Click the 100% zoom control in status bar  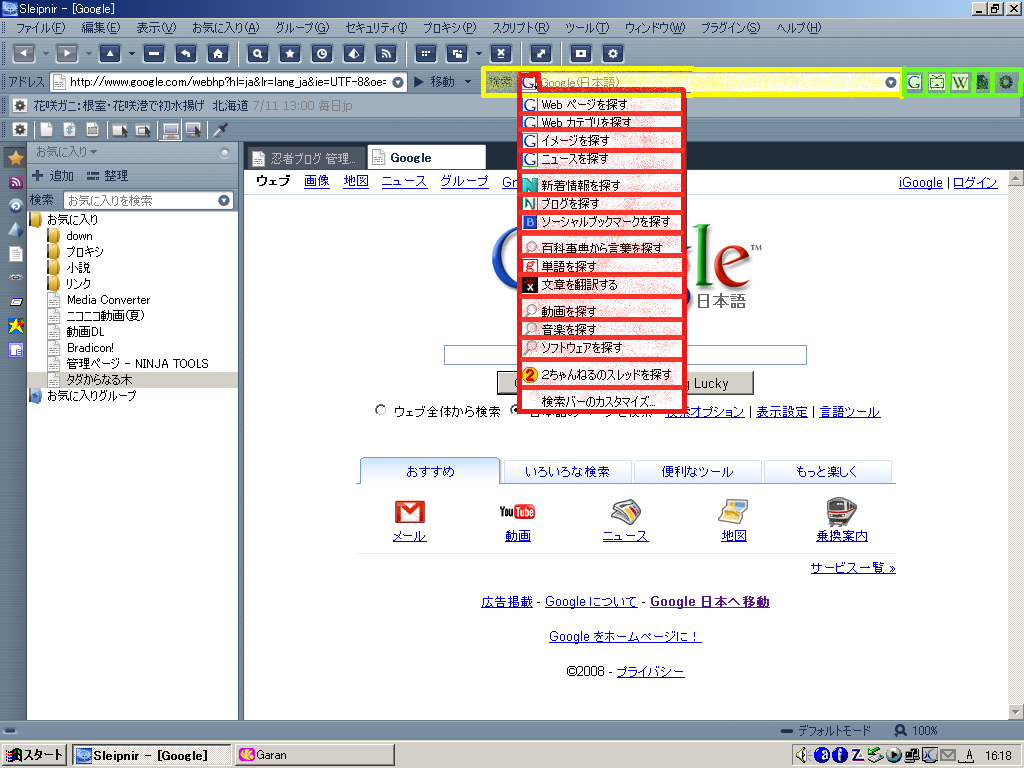(x=916, y=731)
